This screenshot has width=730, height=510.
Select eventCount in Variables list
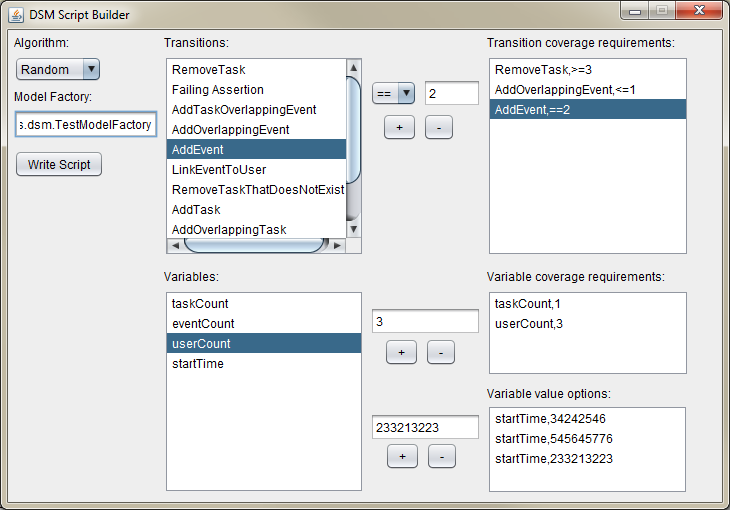(203, 324)
